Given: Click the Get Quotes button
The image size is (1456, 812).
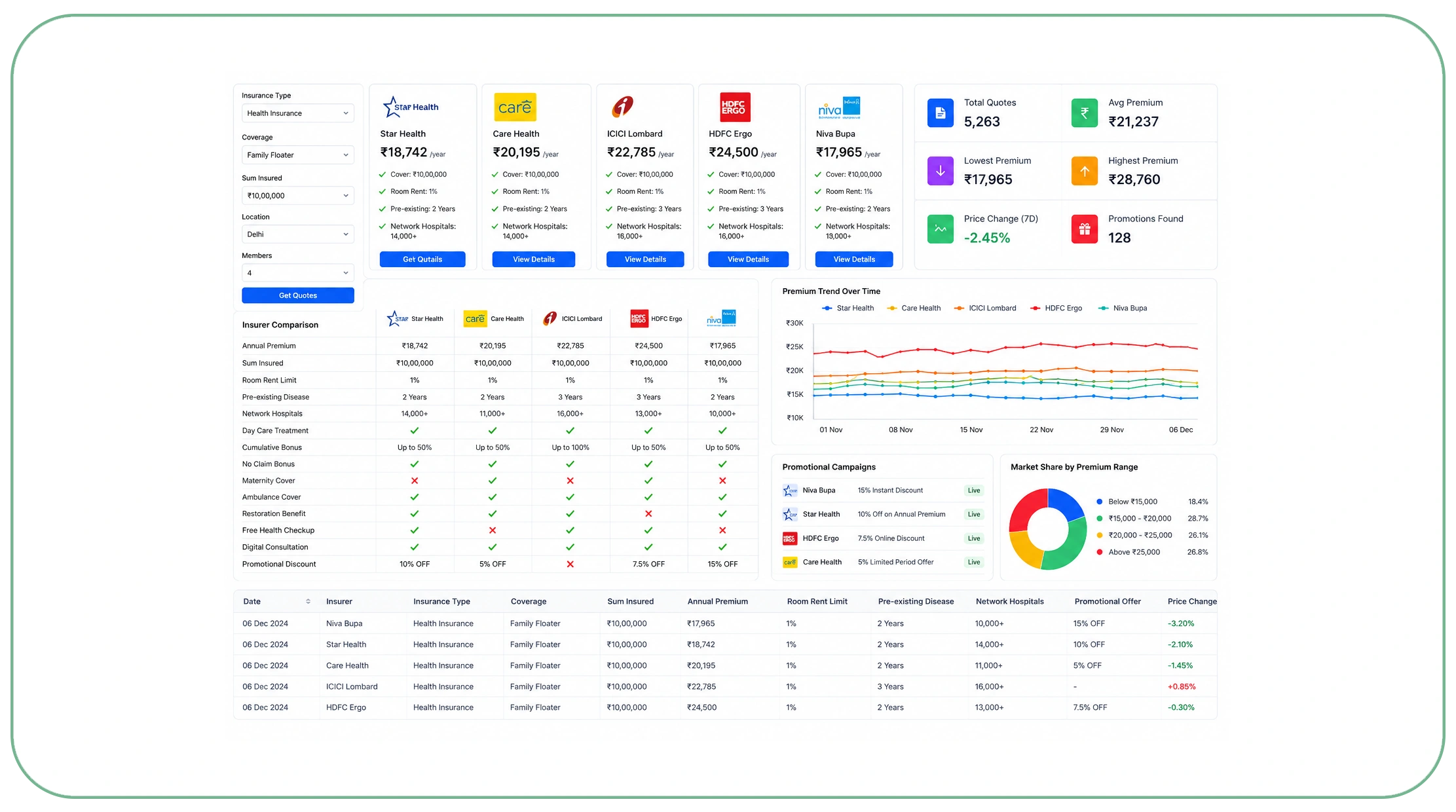Looking at the screenshot, I should tap(298, 295).
